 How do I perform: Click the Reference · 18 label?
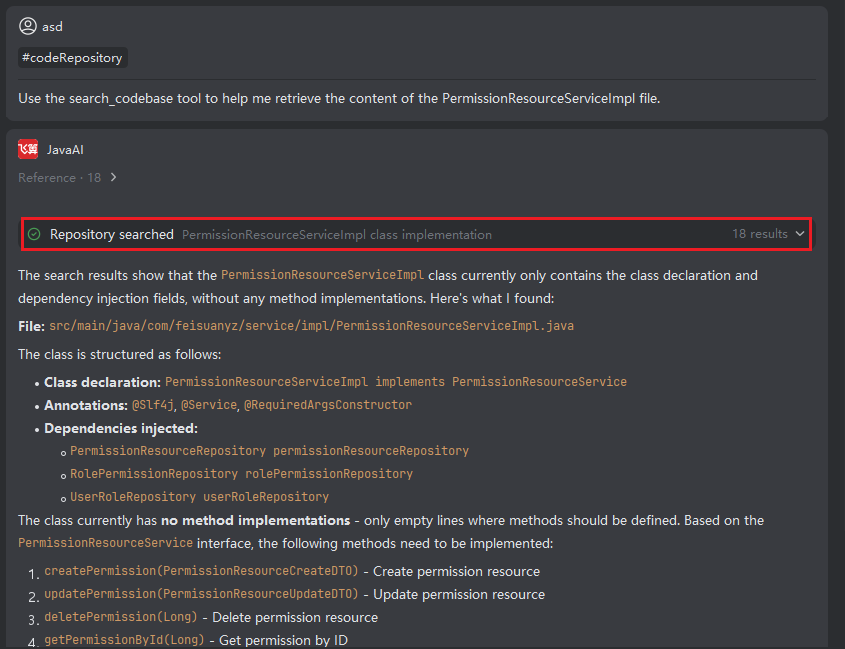click(59, 178)
